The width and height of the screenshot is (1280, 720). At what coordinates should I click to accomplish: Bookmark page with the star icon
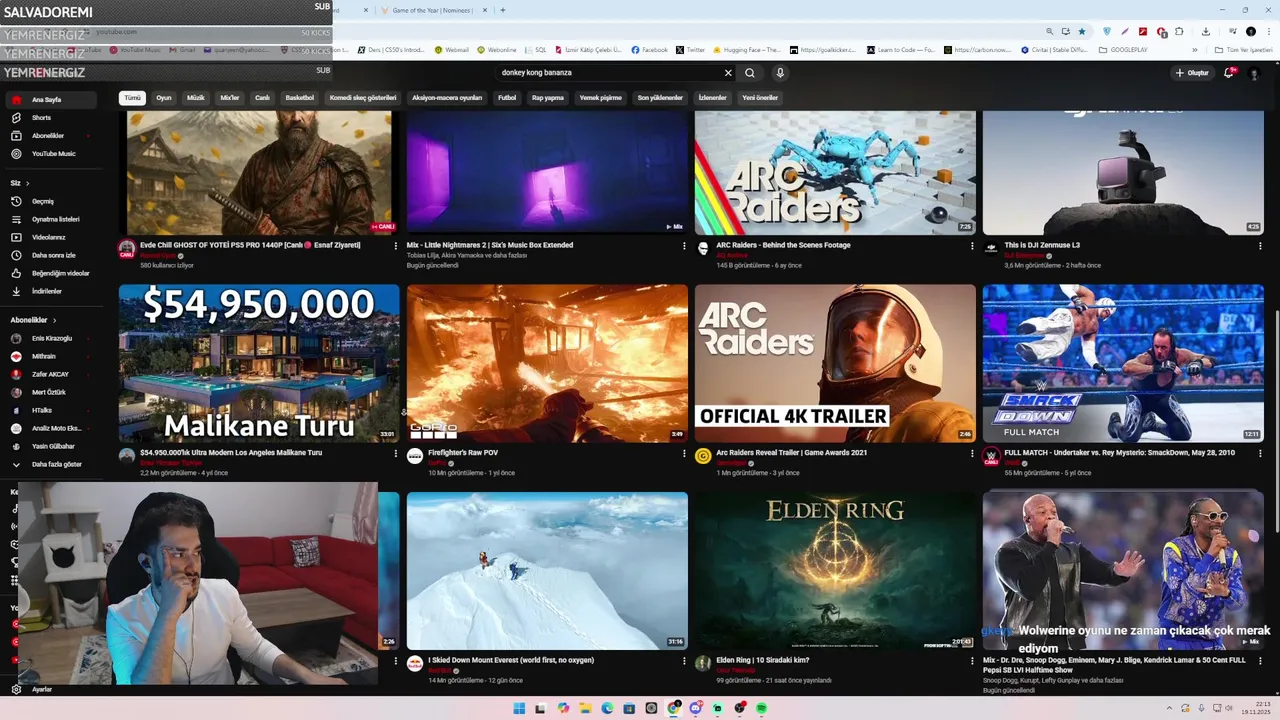point(1081,32)
